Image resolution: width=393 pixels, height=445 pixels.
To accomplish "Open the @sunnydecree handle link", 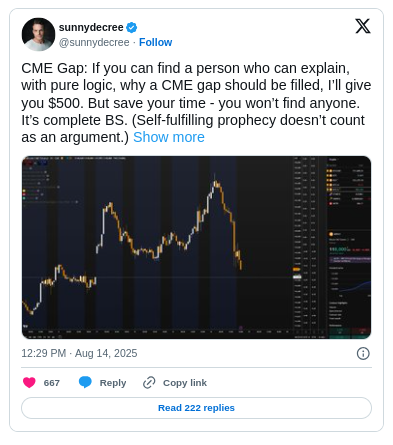I will point(94,42).
